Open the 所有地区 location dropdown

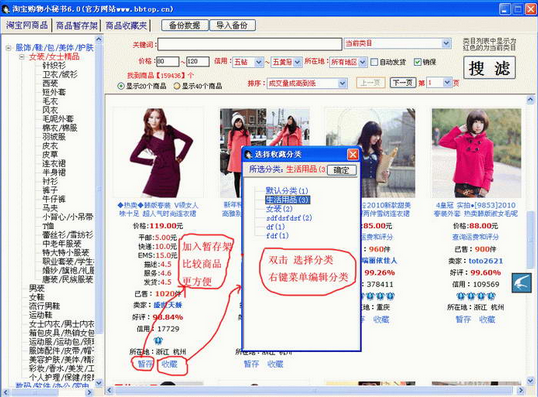[x=363, y=62]
